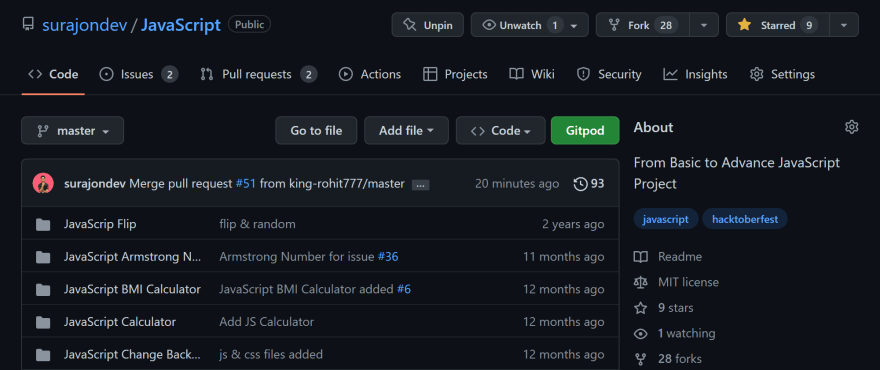Click the surajondev commit author avatar

click(x=43, y=184)
